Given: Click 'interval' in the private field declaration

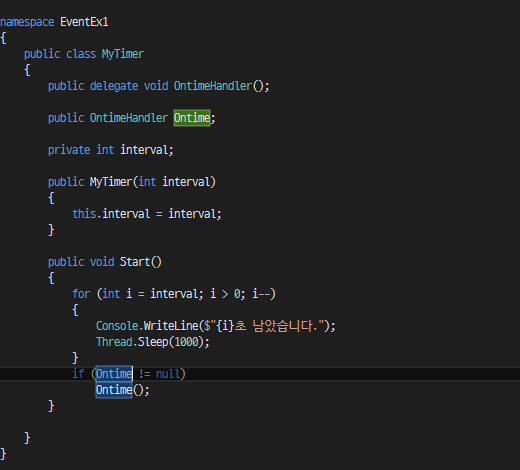Looking at the screenshot, I should tap(144, 150).
